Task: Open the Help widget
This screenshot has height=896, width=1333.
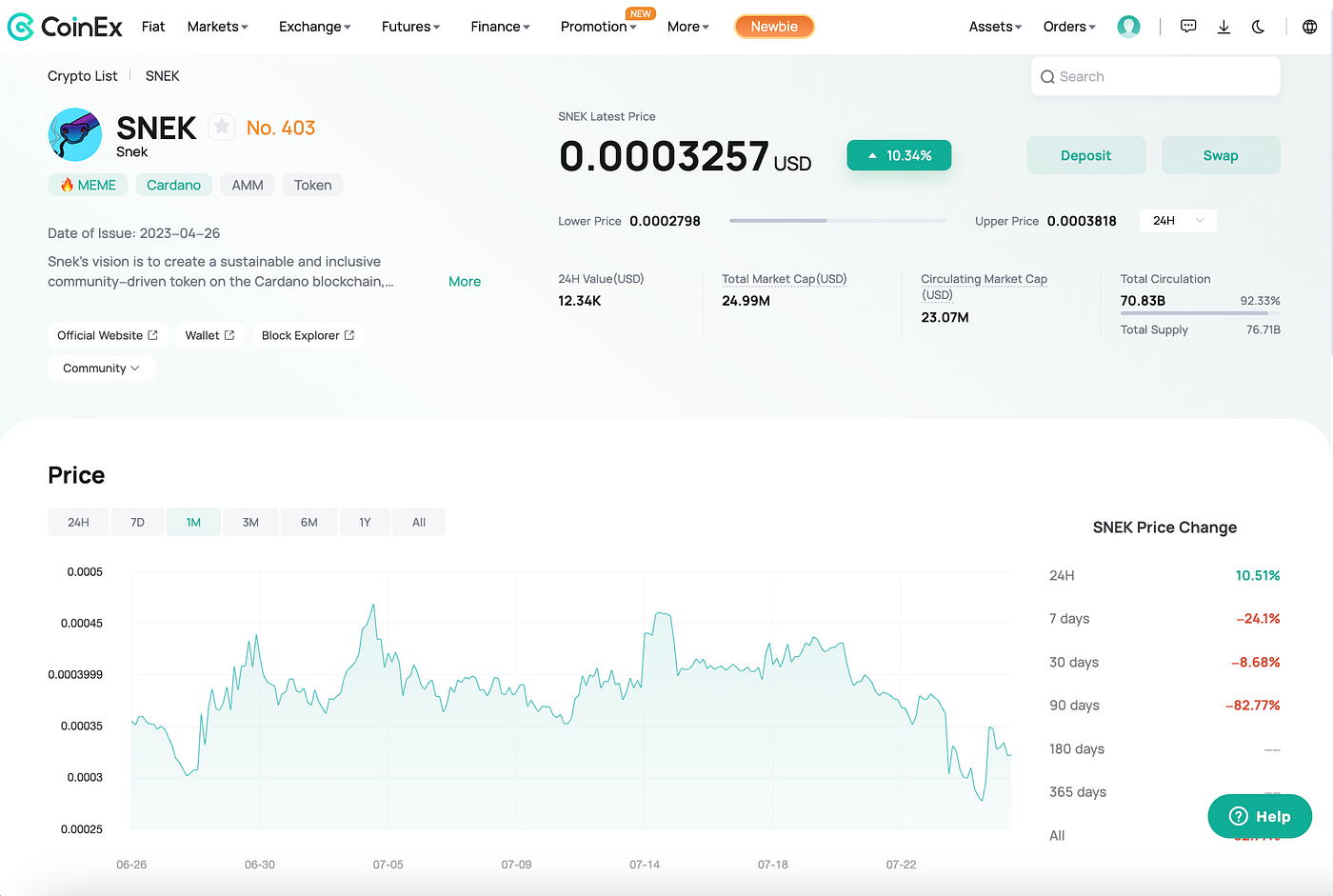Action: (x=1260, y=816)
